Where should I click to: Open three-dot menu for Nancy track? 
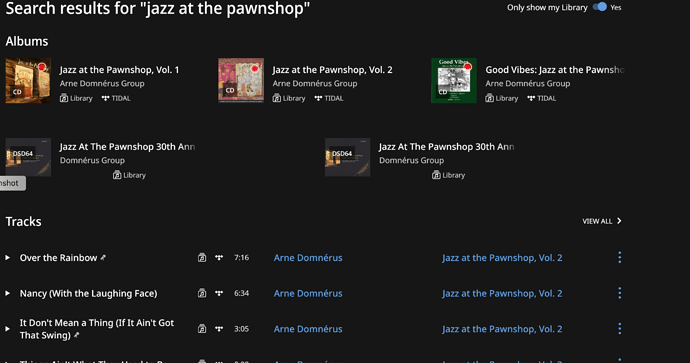point(620,293)
